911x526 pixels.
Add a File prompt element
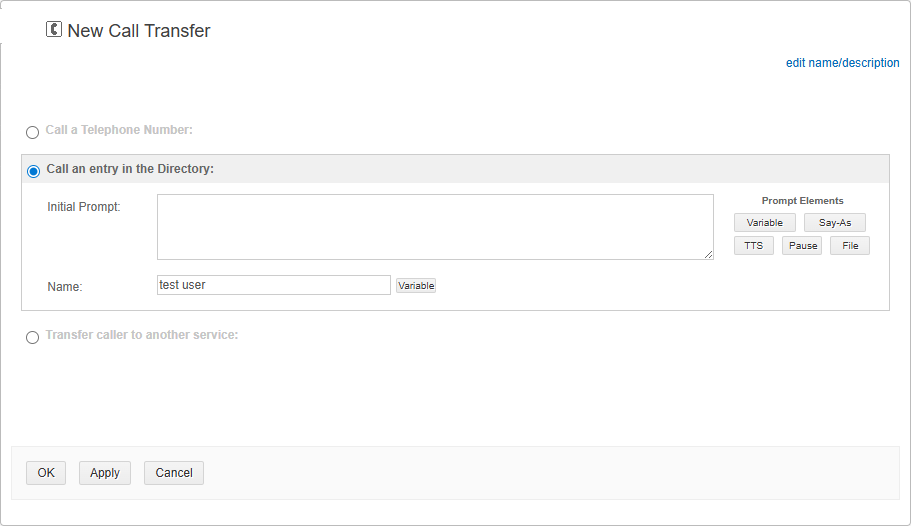tap(849, 246)
